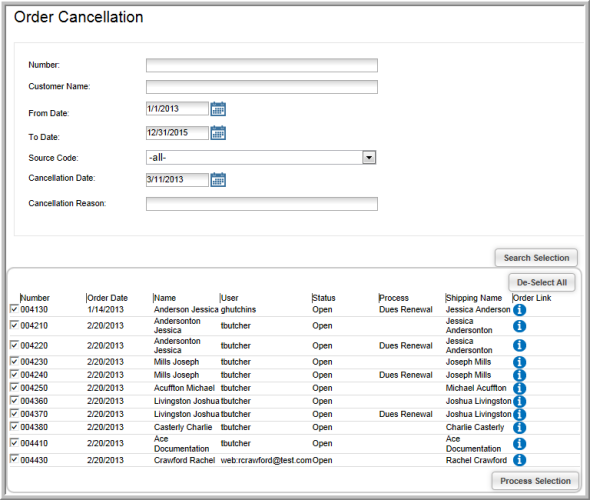Expand the Source Code dropdown

(x=369, y=157)
